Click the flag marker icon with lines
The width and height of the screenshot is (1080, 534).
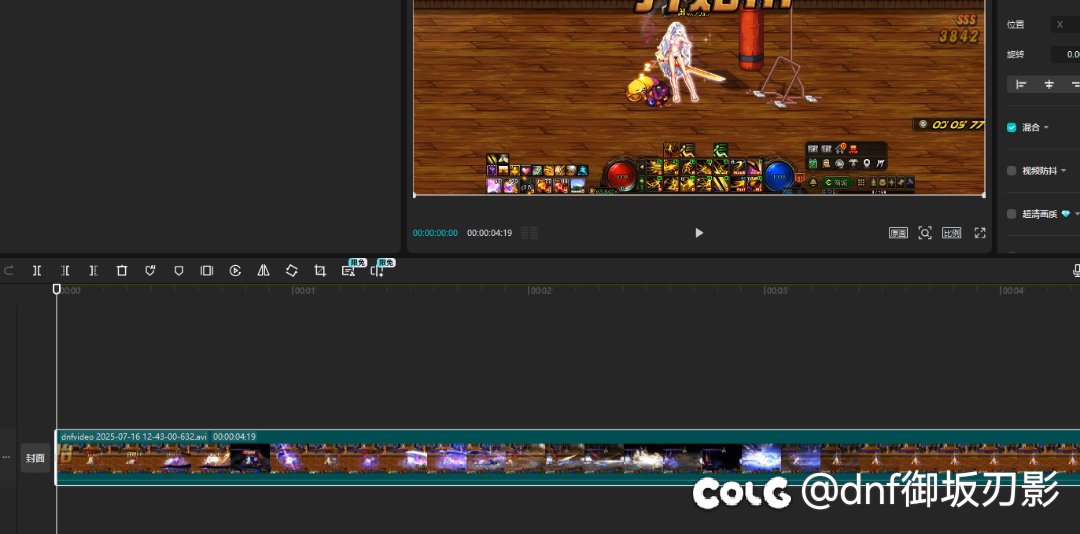[x=150, y=271]
